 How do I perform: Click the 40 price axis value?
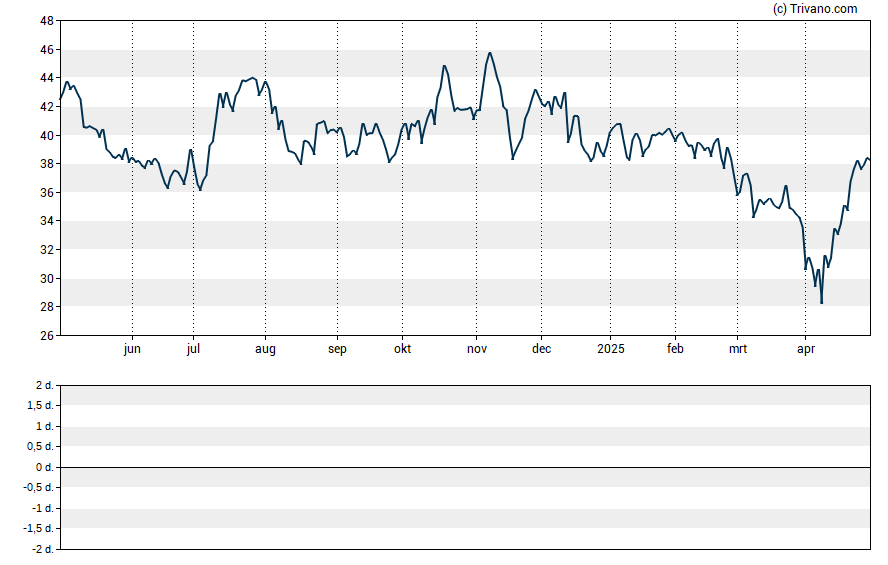pyautogui.click(x=47, y=135)
